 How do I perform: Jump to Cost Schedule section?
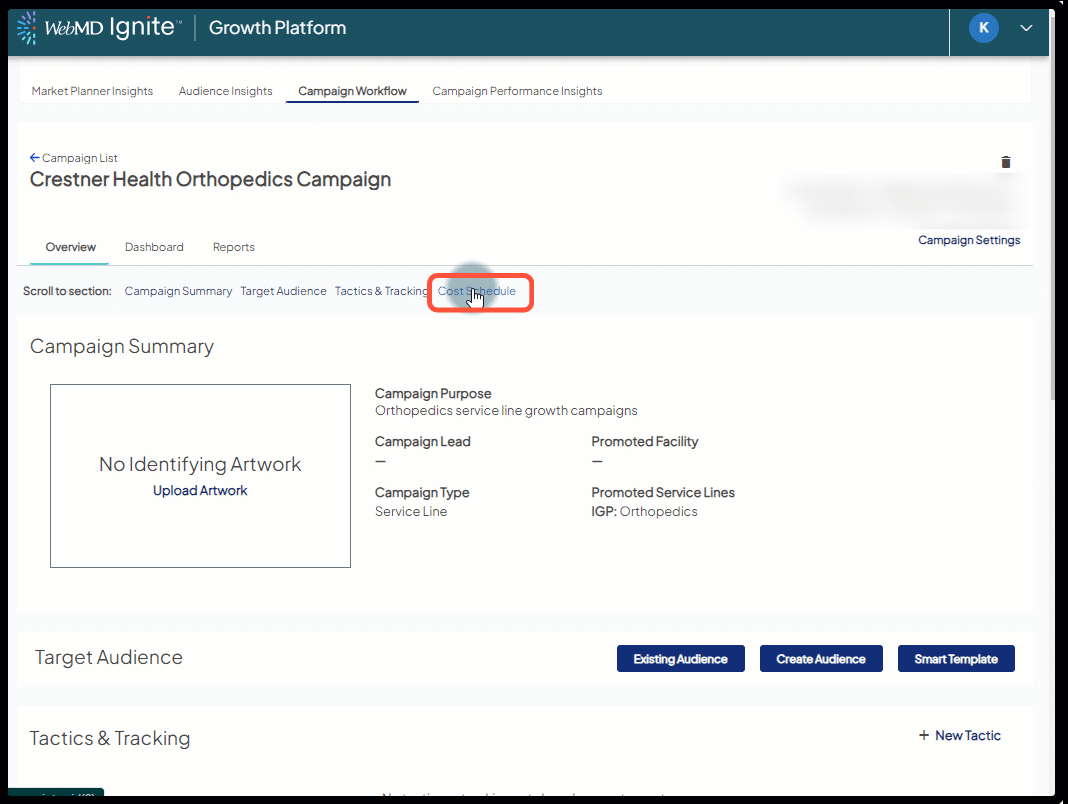point(477,291)
